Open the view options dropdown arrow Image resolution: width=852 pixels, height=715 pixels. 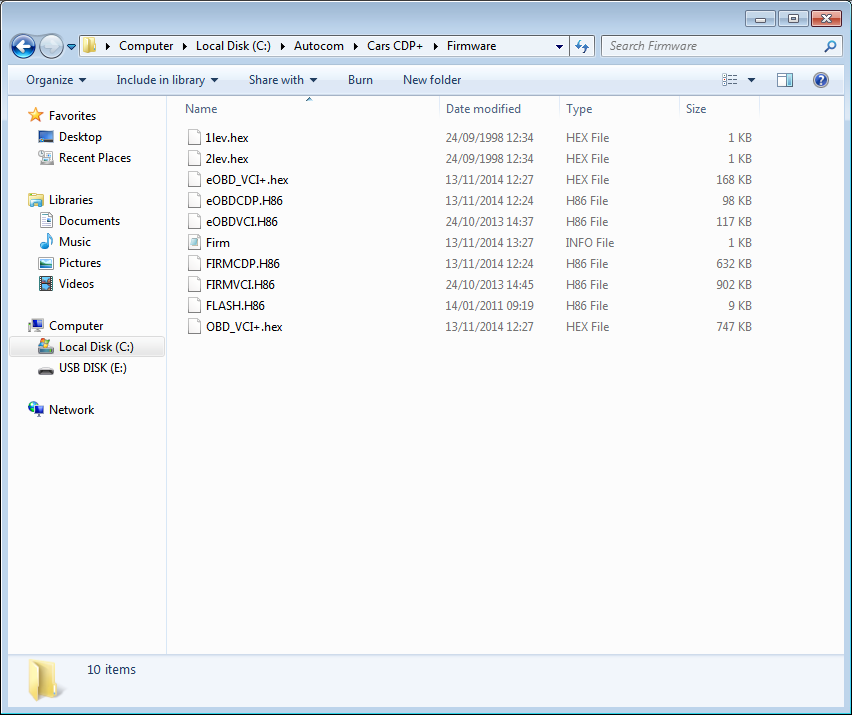(751, 80)
